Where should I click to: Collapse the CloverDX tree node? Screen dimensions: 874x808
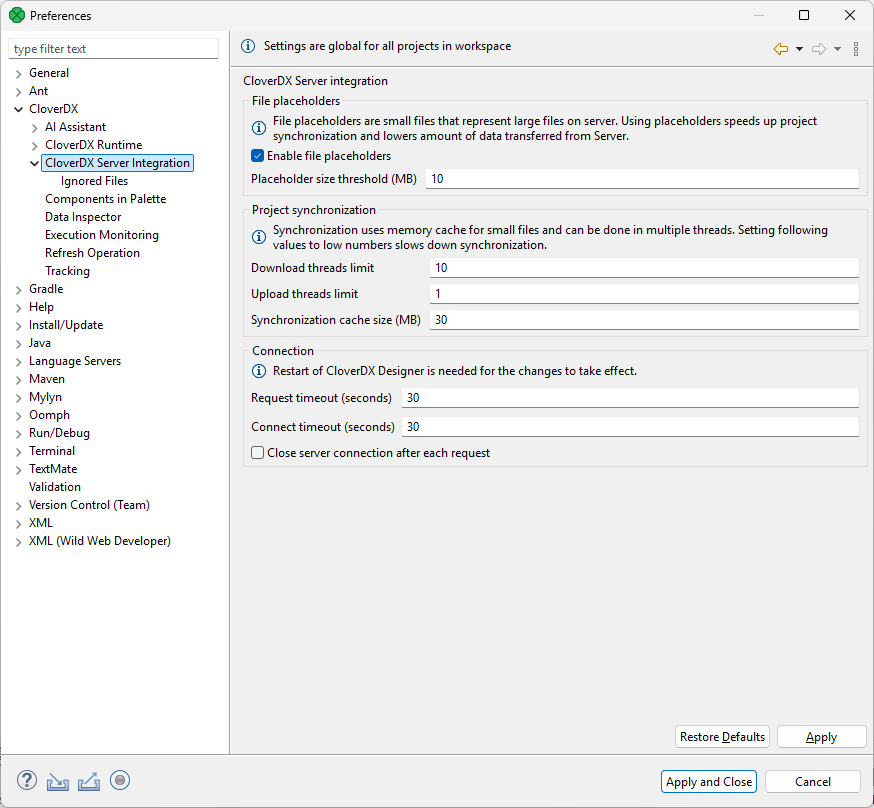[x=18, y=109]
